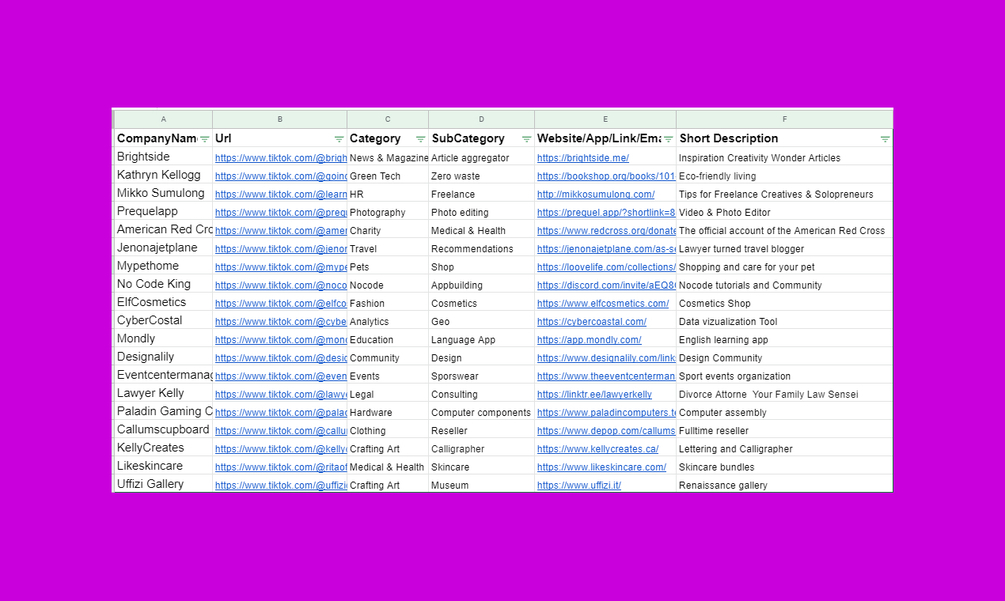
Task: Open No Code King's TikTok URL link
Action: pyautogui.click(x=281, y=285)
